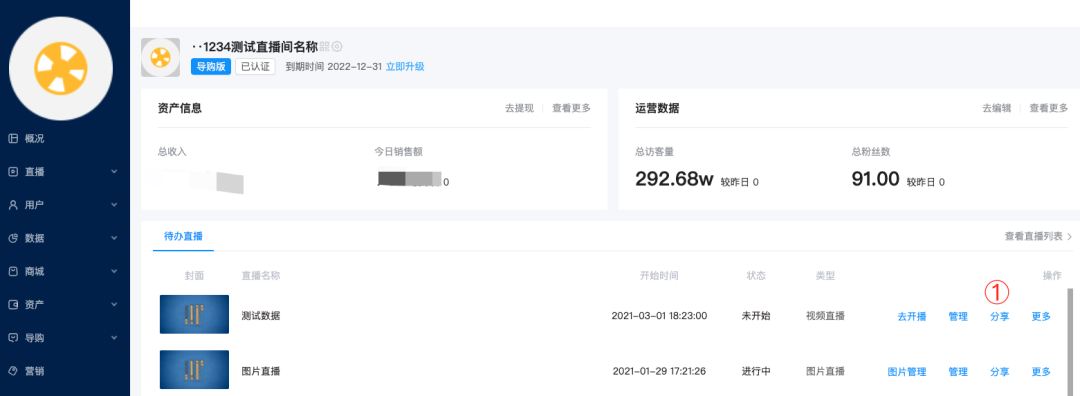Click the 数据 data chart sidebar icon

pos(12,238)
